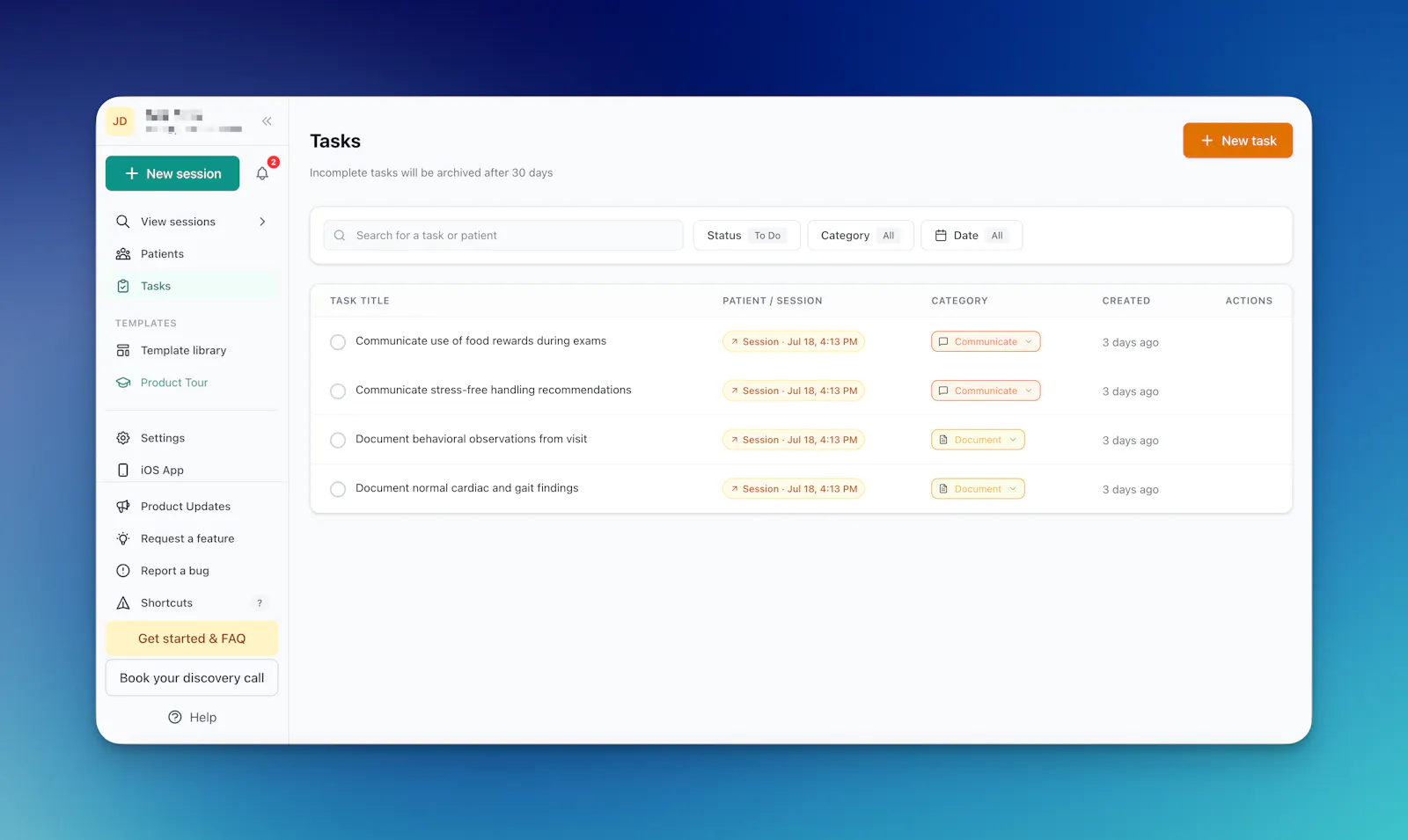Image resolution: width=1408 pixels, height=840 pixels.
Task: Click the Report a bug alert icon
Action: click(123, 571)
